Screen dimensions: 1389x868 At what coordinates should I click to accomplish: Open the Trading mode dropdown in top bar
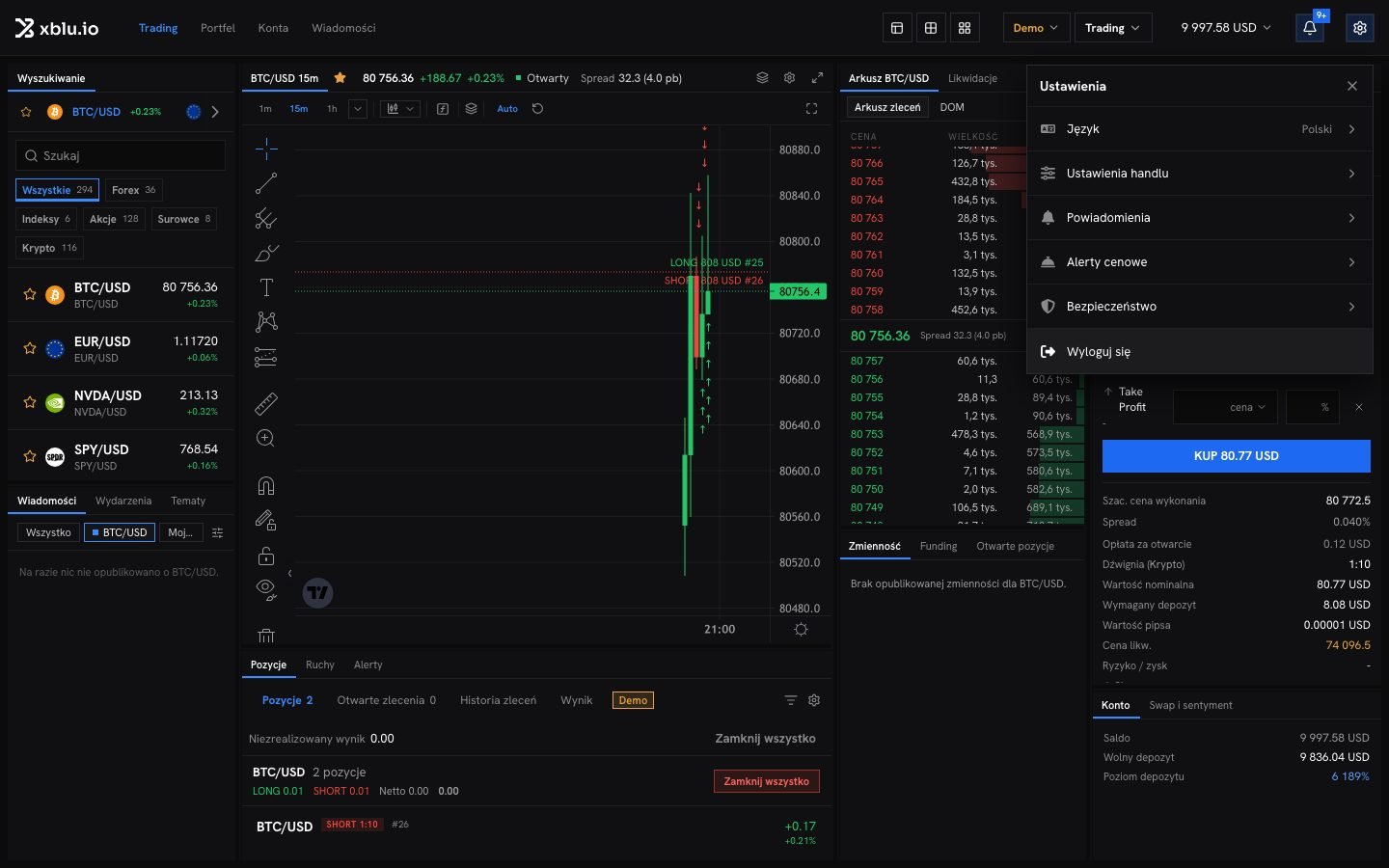point(1112,28)
